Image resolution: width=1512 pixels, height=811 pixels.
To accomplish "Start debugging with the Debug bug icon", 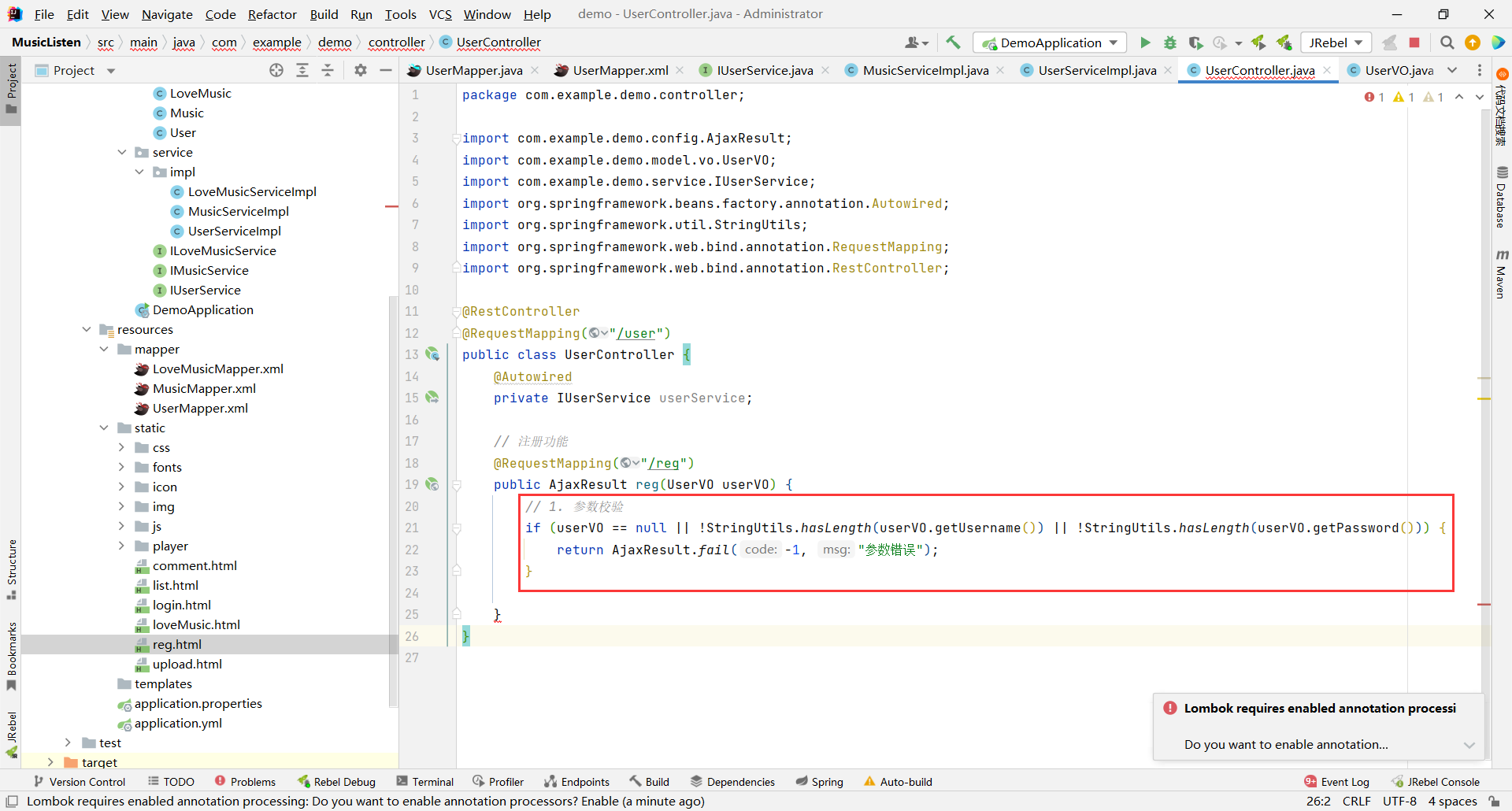I will pyautogui.click(x=1170, y=43).
